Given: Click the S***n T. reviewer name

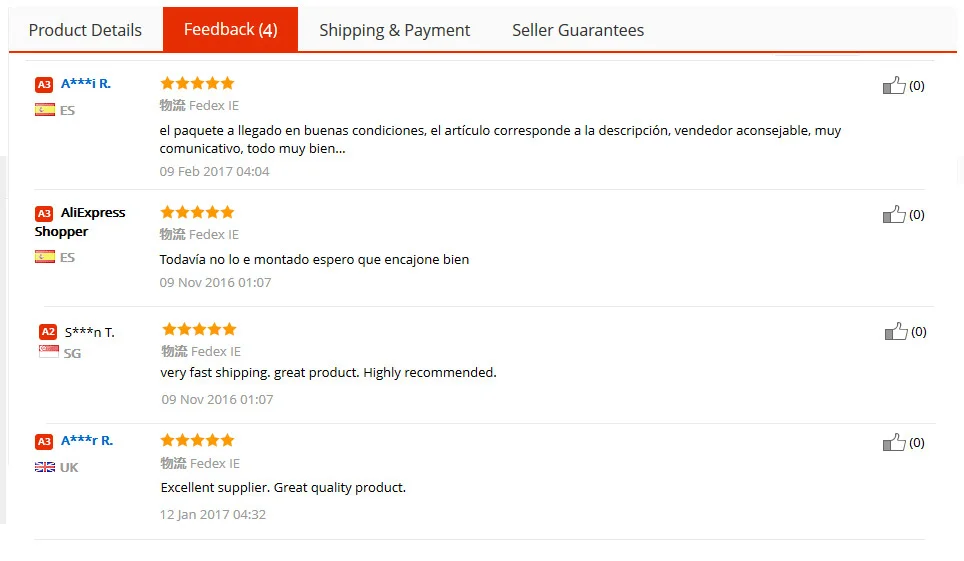Looking at the screenshot, I should tap(90, 332).
